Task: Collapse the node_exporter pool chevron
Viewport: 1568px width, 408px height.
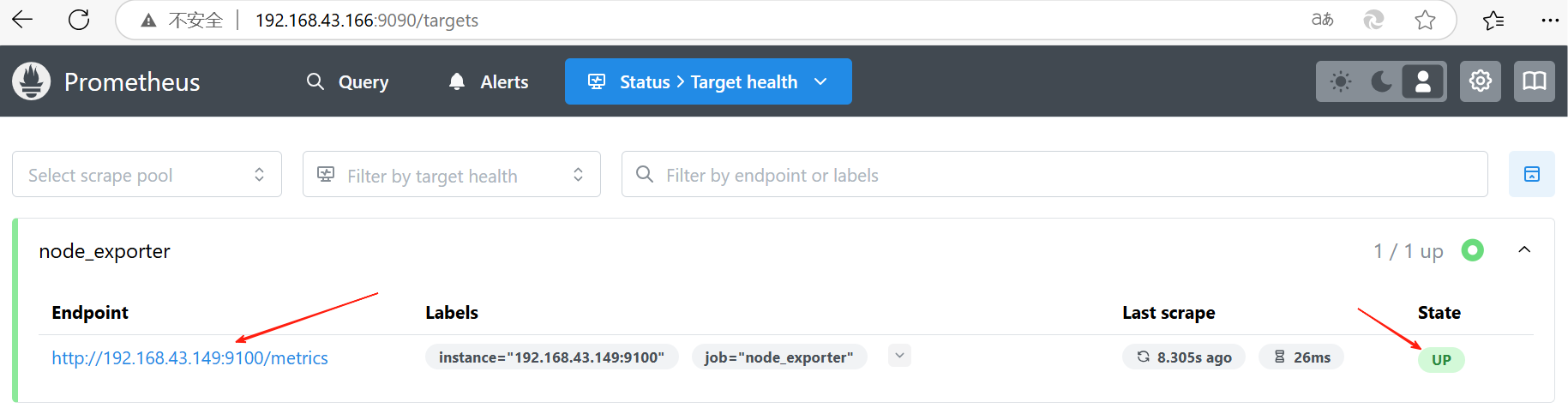Action: click(x=1524, y=250)
